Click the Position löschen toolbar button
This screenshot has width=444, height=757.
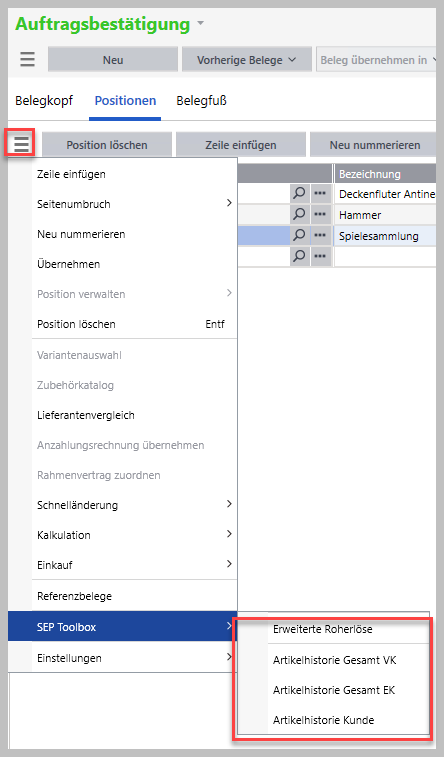point(107,145)
